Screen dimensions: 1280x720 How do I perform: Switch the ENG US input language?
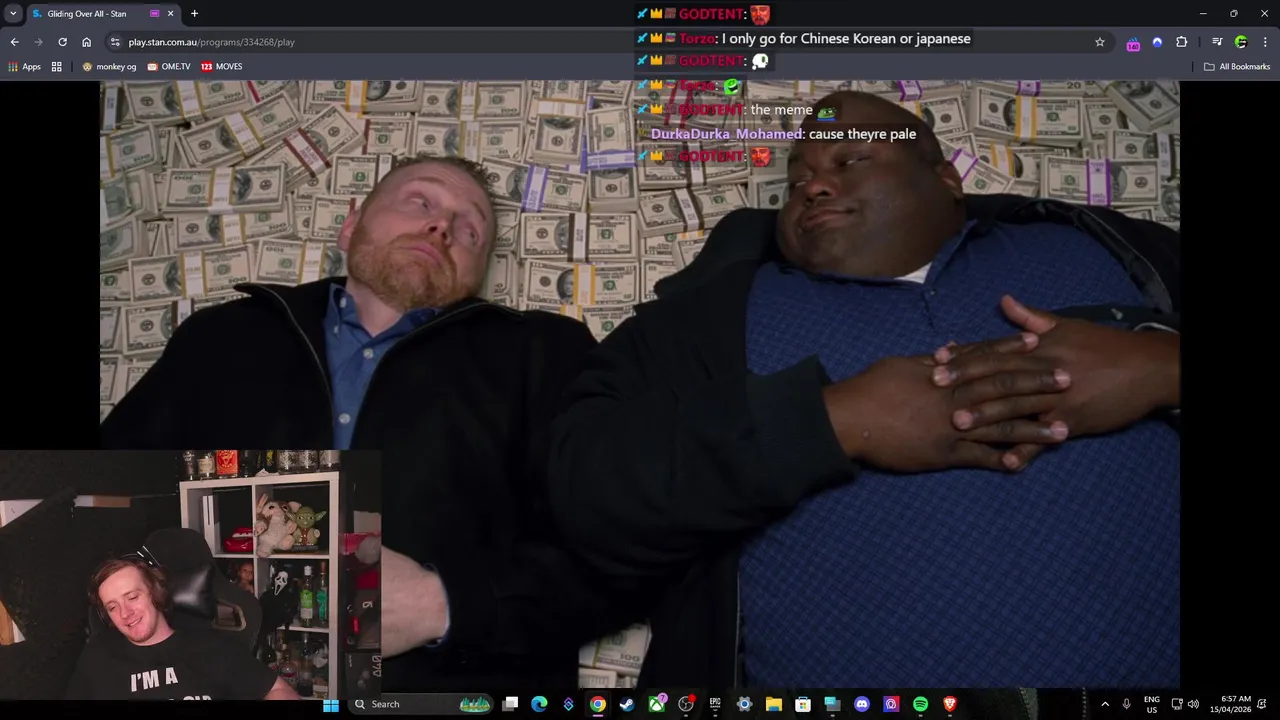coord(1152,704)
